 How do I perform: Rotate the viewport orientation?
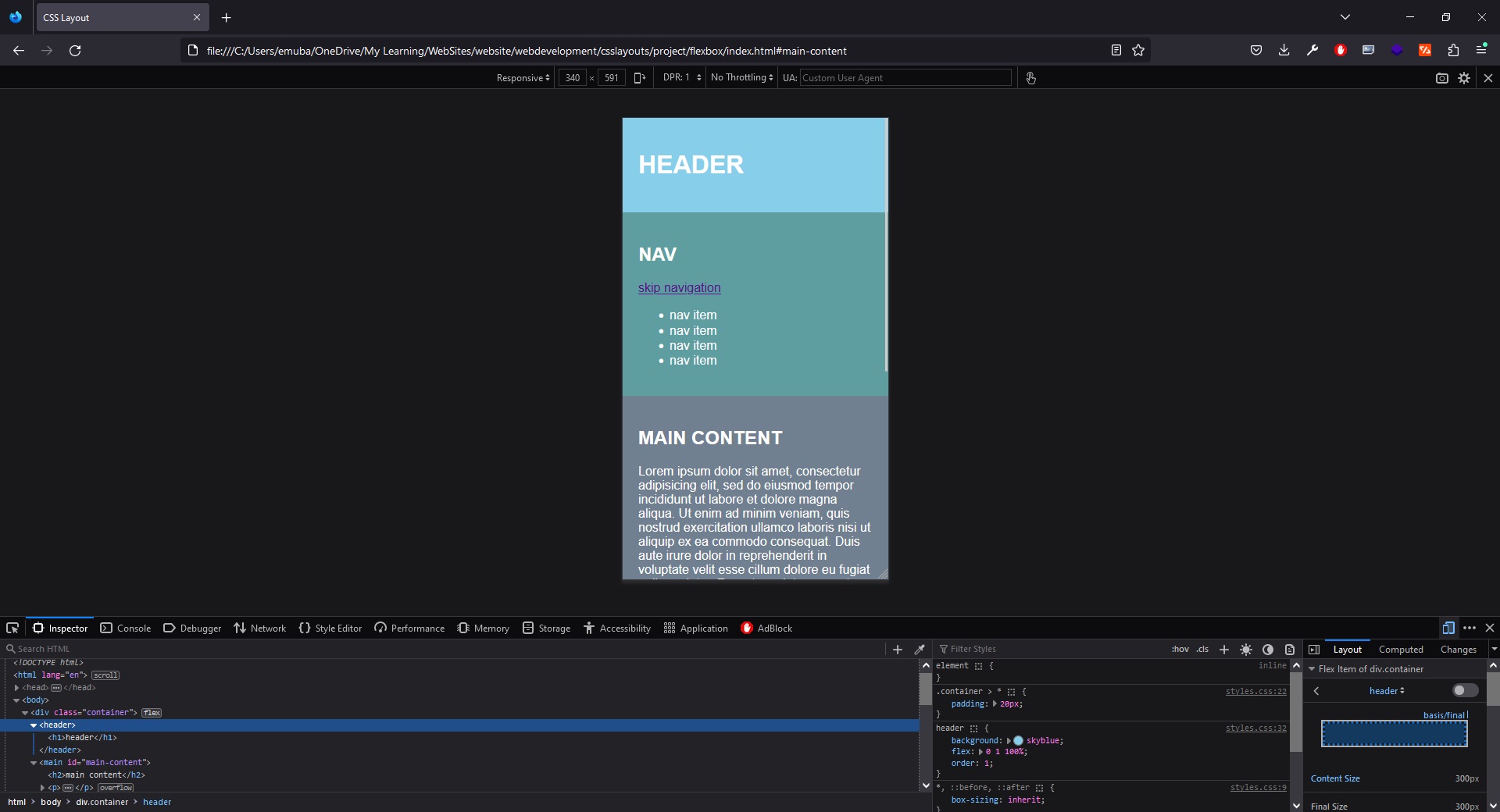tap(639, 78)
